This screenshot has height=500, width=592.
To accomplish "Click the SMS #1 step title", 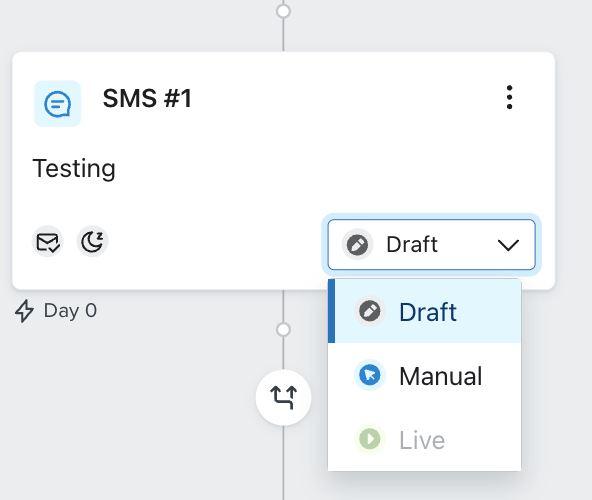I will (147, 99).
